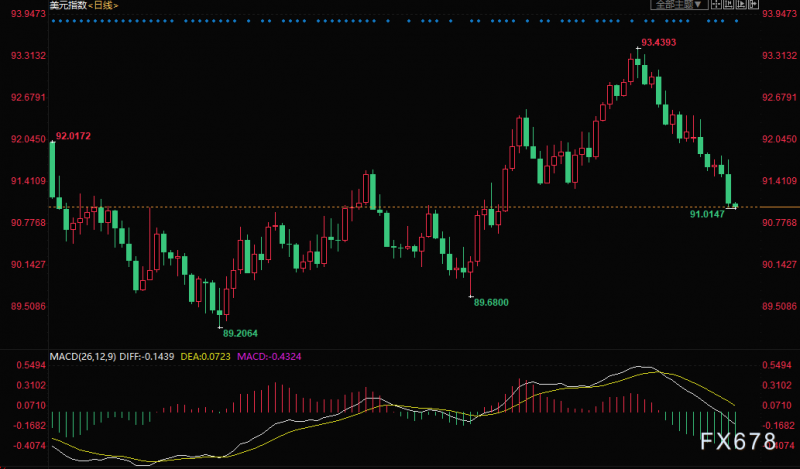
Task: Open the 全部主题 dropdown
Action: pos(679,5)
